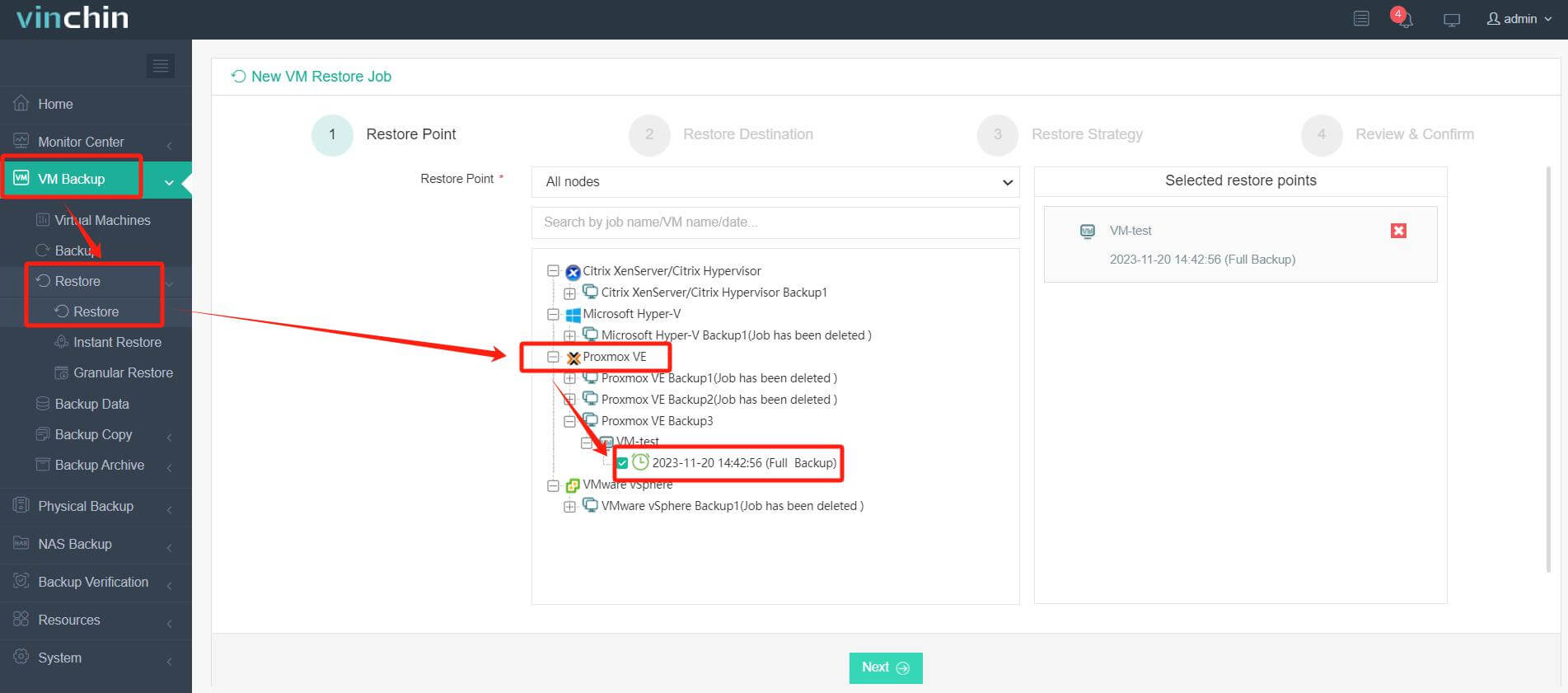This screenshot has width=1568, height=693.
Task: Click the Proxmox VE logo icon
Action: coord(573,358)
